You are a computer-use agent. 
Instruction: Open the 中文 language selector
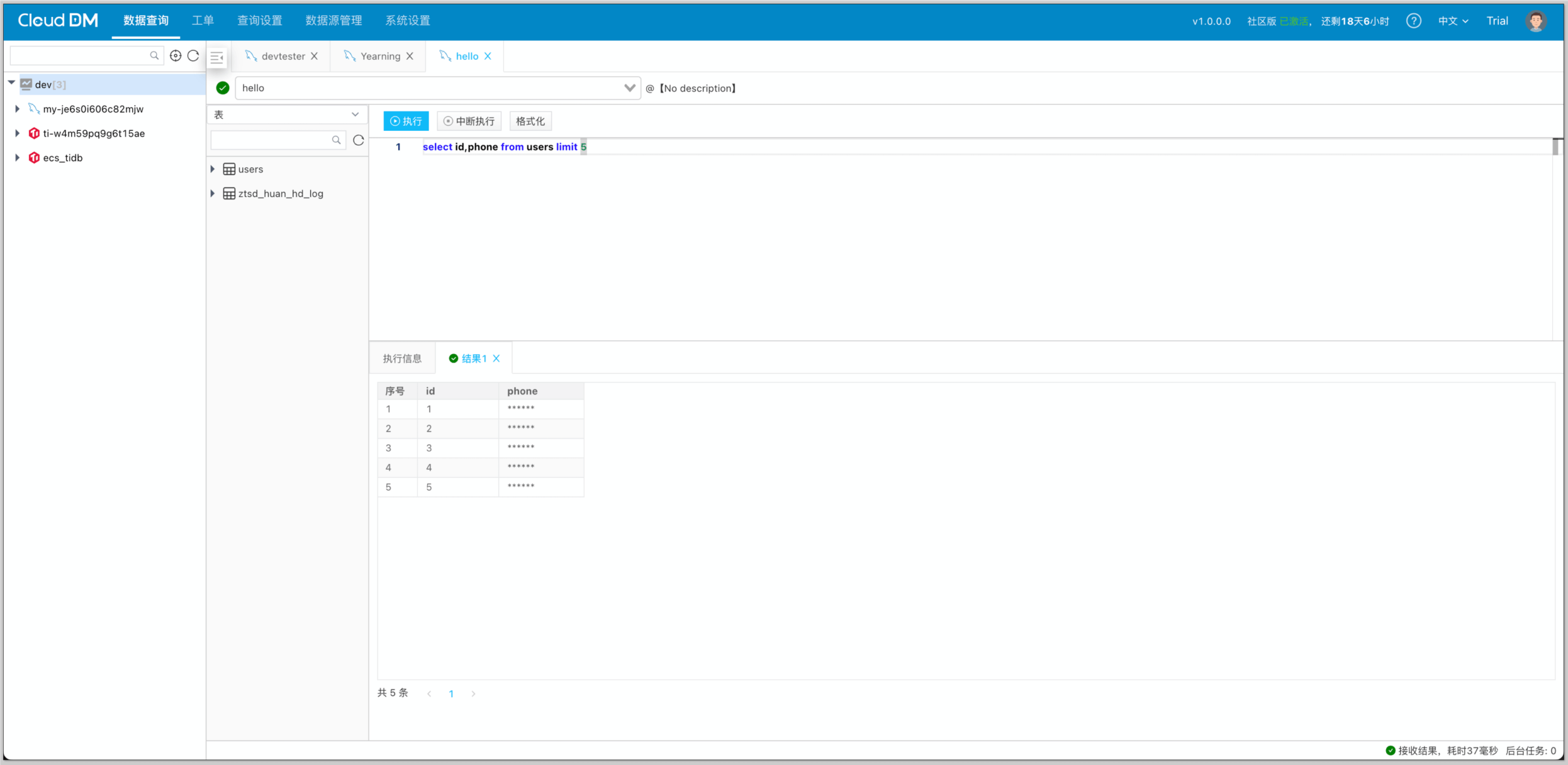(x=1453, y=21)
